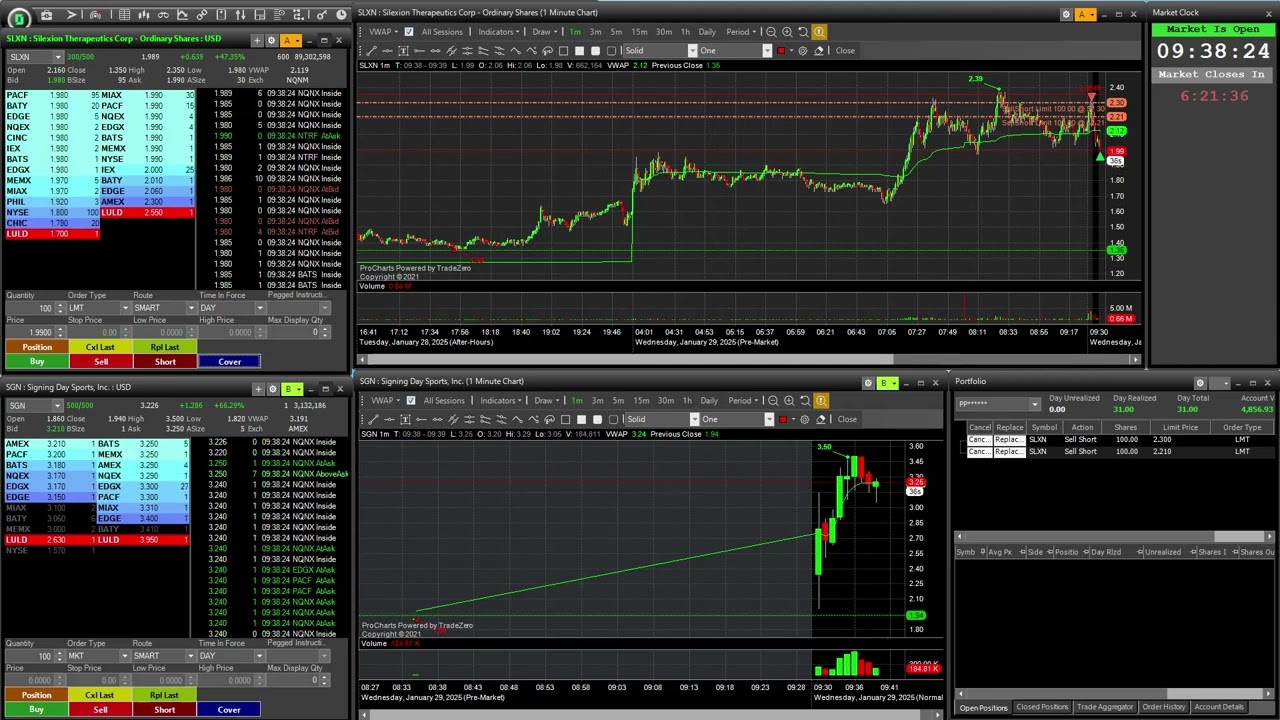Open the Trade Aggregator tab in Portfolio

[1104, 707]
